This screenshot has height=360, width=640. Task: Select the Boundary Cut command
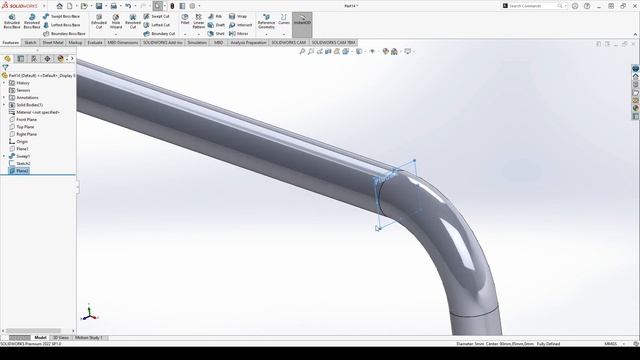click(159, 33)
